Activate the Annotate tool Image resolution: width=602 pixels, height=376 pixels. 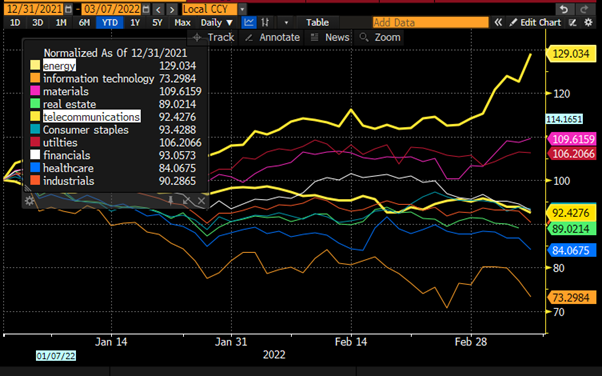[x=273, y=37]
